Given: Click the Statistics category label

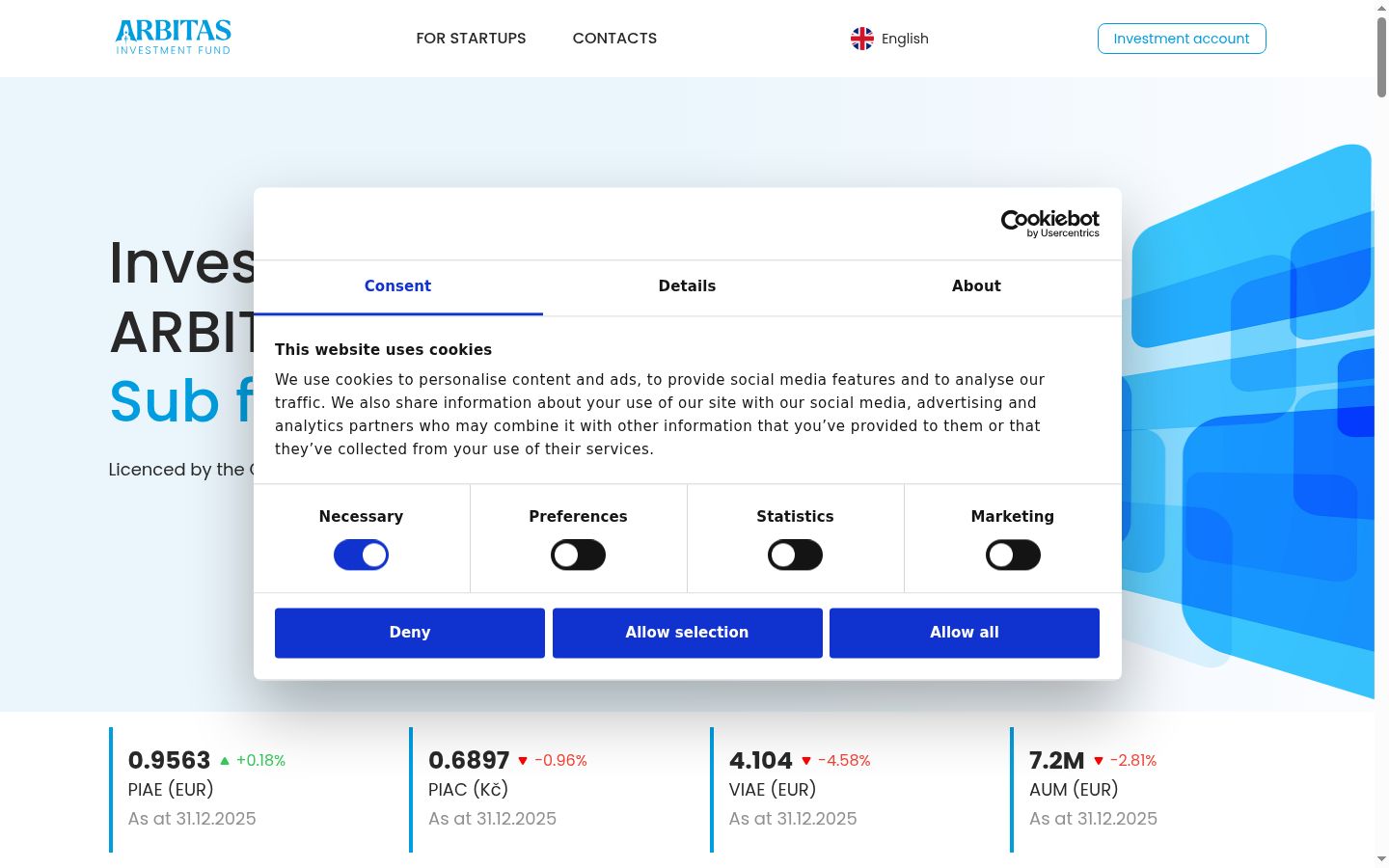Looking at the screenshot, I should pos(795,517).
